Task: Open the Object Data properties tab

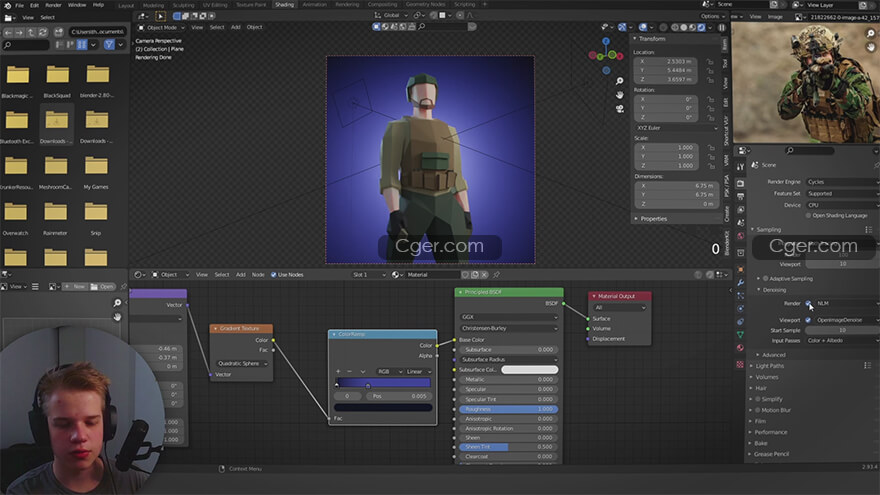Action: coord(740,334)
